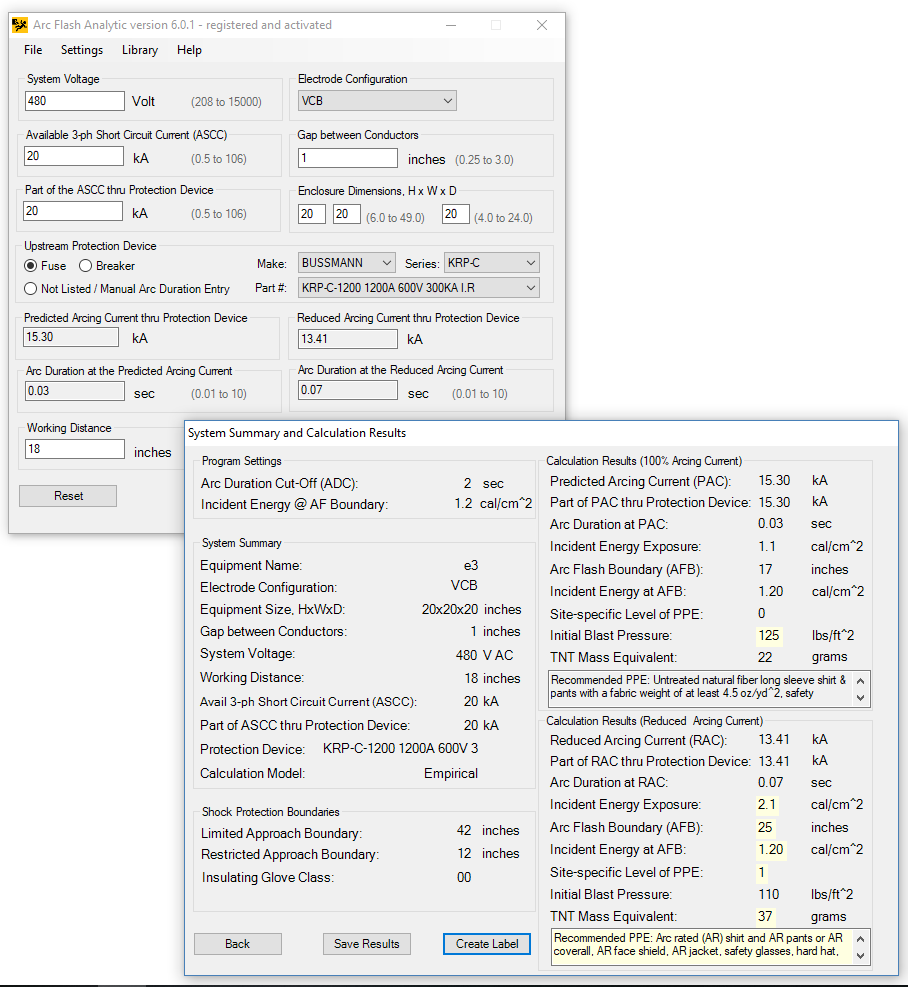Image resolution: width=908 pixels, height=987 pixels.
Task: Close the Arc Flash Analytic window
Action: pyautogui.click(x=542, y=26)
